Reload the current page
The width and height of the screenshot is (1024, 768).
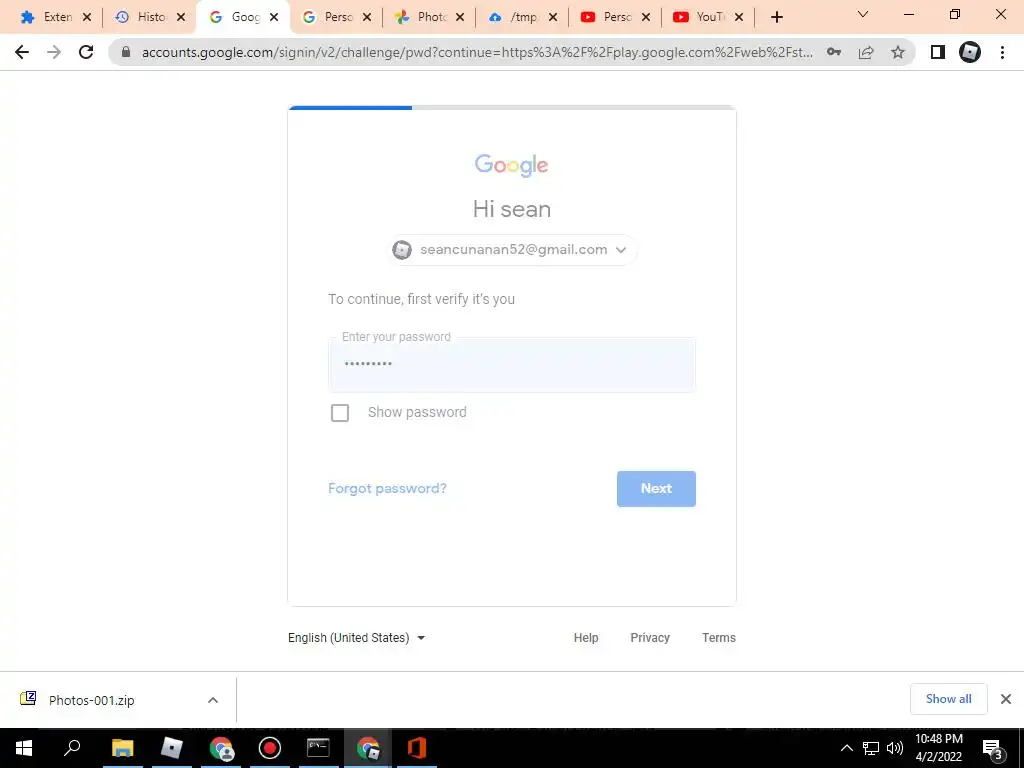pyautogui.click(x=86, y=52)
